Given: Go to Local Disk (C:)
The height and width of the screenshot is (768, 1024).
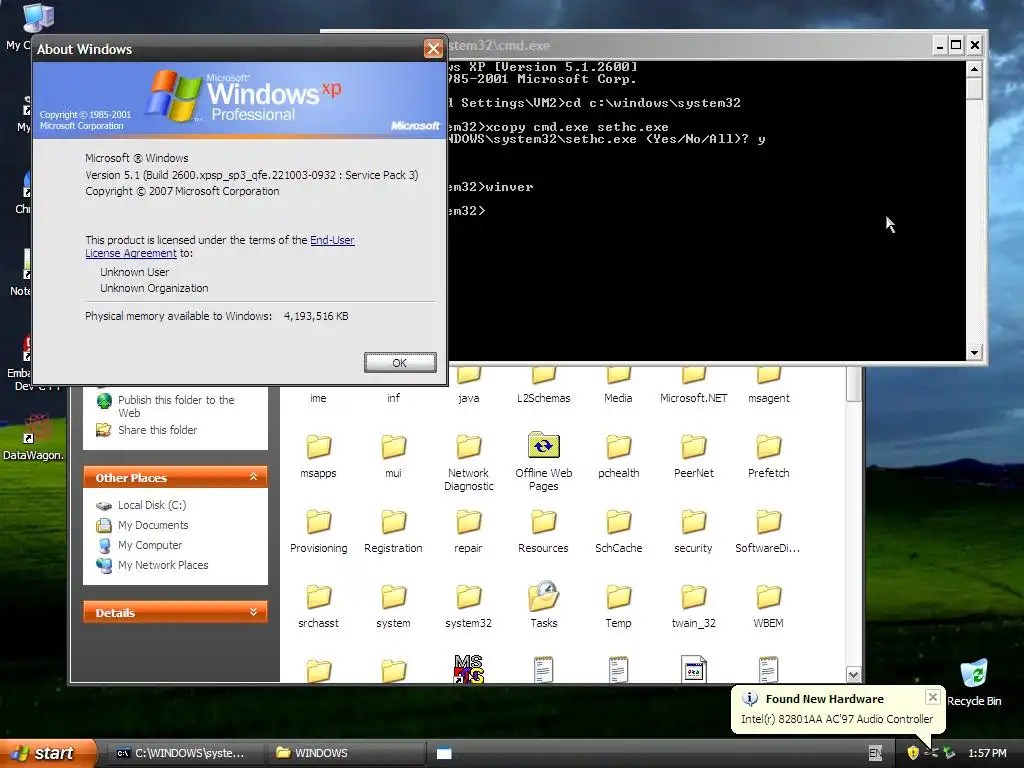Looking at the screenshot, I should [141, 505].
